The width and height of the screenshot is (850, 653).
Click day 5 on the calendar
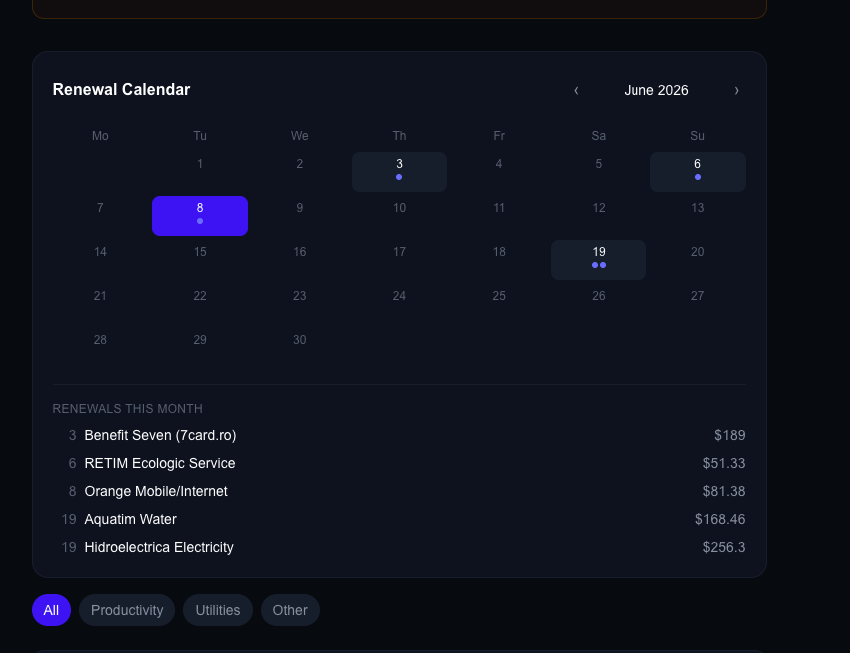tap(598, 172)
